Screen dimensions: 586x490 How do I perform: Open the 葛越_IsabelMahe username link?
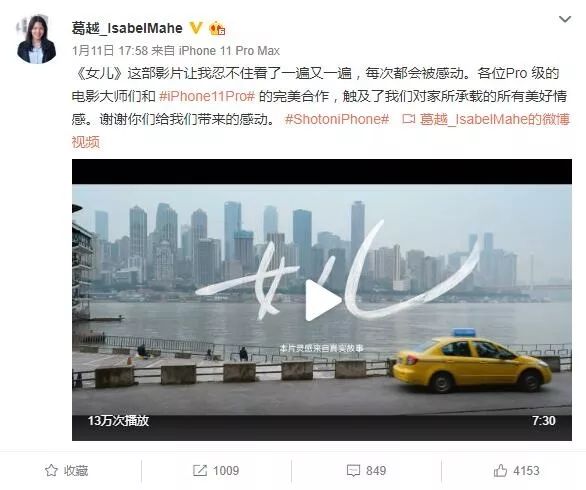[x=127, y=28]
